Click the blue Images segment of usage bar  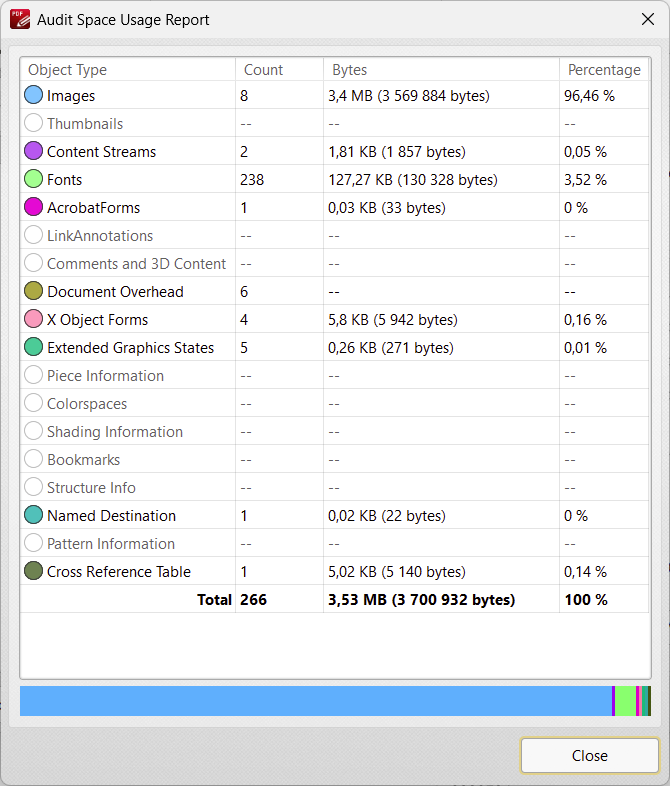(x=315, y=701)
